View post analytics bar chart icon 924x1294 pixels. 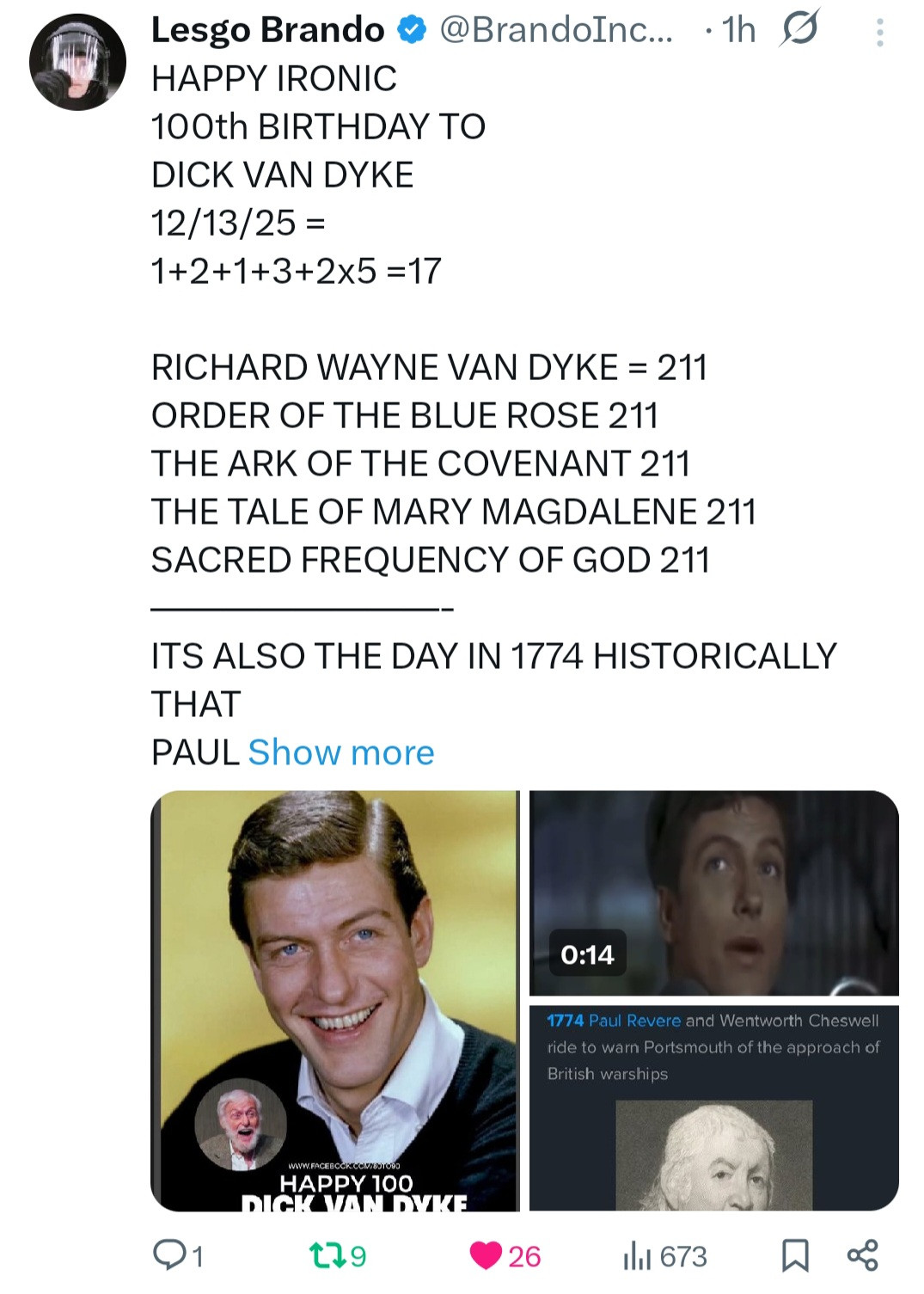coord(637,1256)
